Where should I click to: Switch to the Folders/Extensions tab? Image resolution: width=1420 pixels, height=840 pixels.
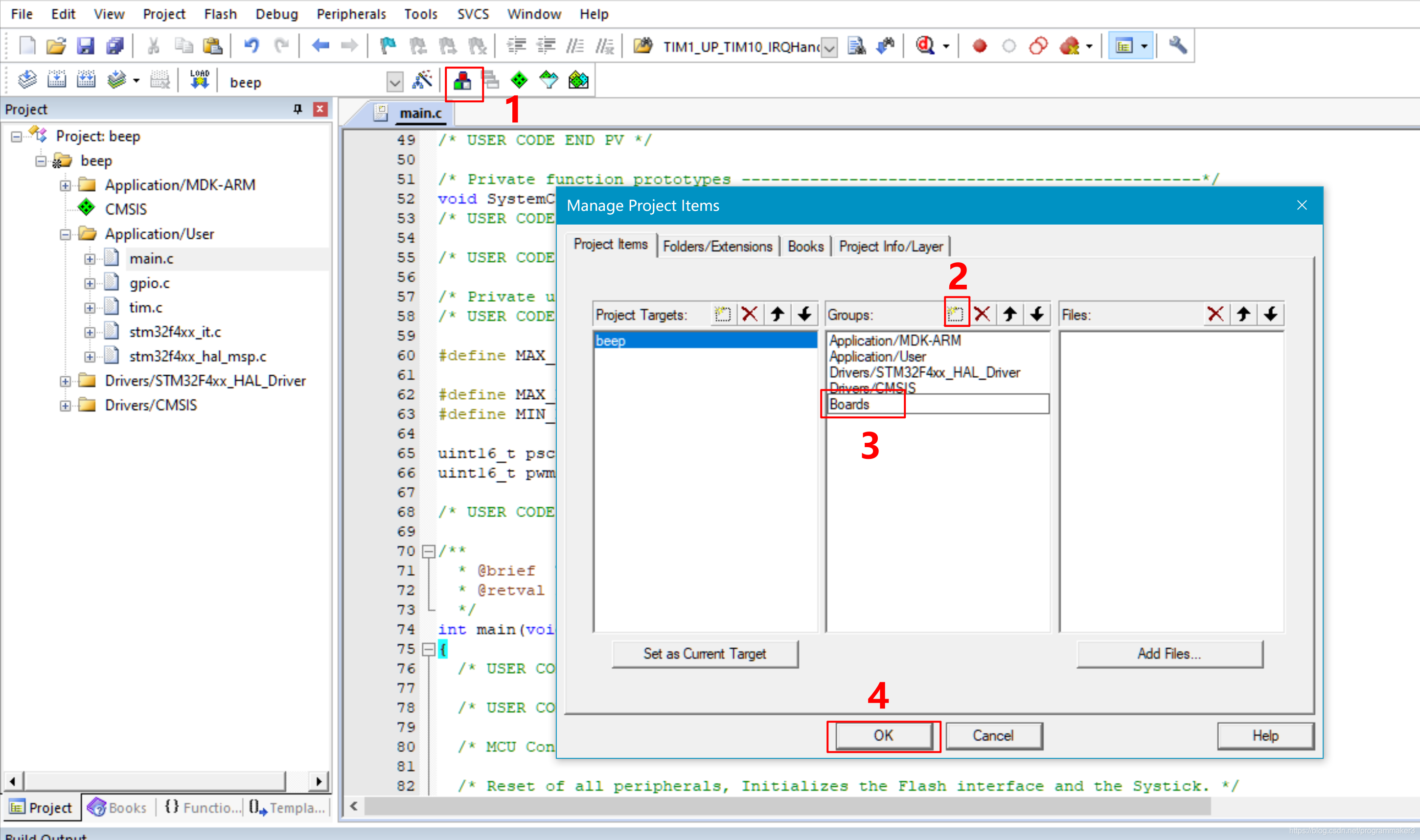[717, 247]
